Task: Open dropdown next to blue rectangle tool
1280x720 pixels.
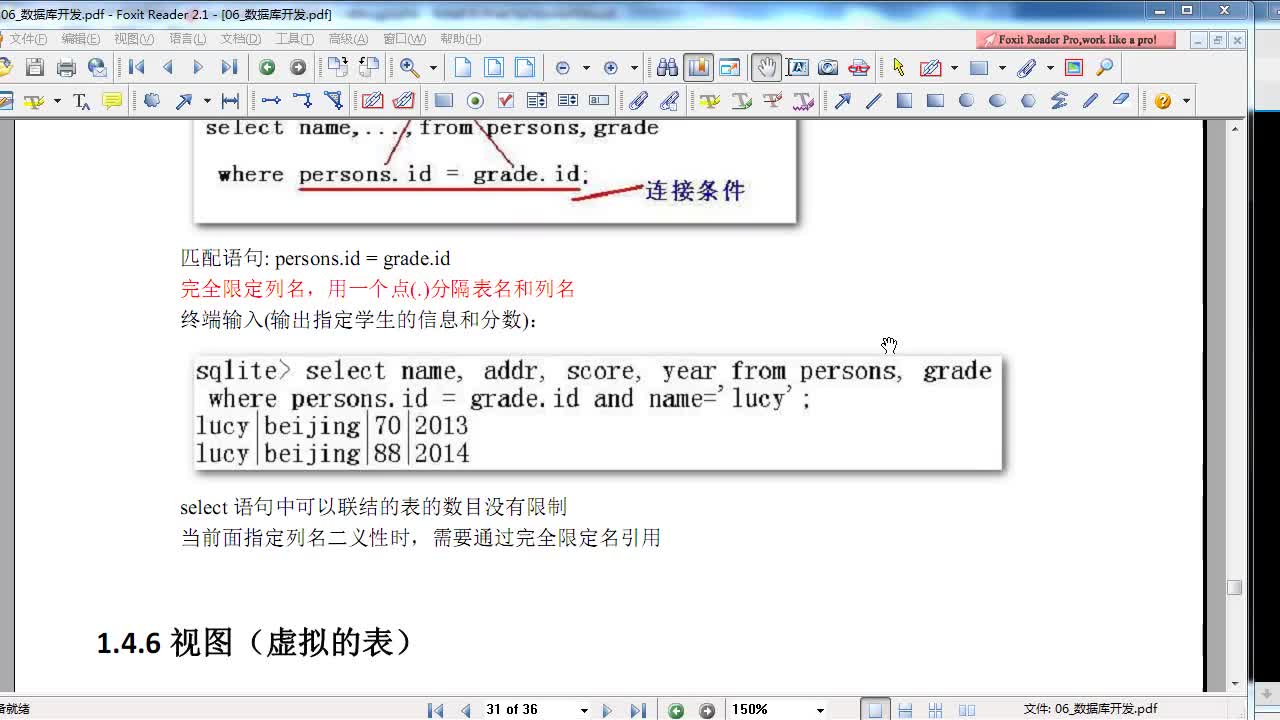Action: coord(1002,68)
